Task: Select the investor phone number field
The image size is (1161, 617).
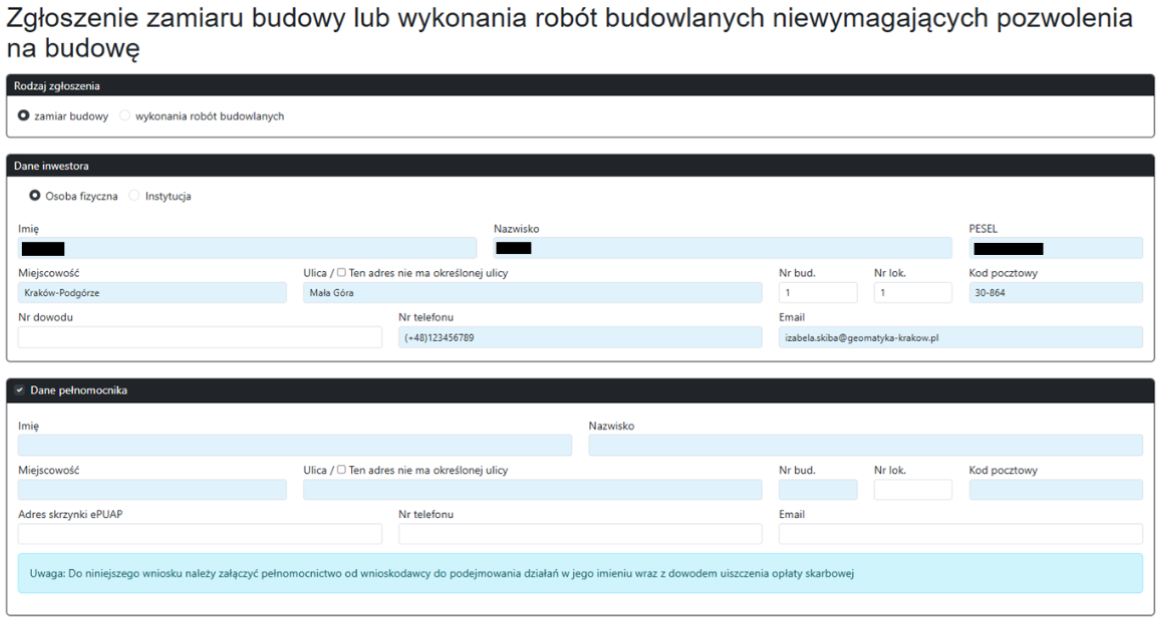Action: (580, 337)
